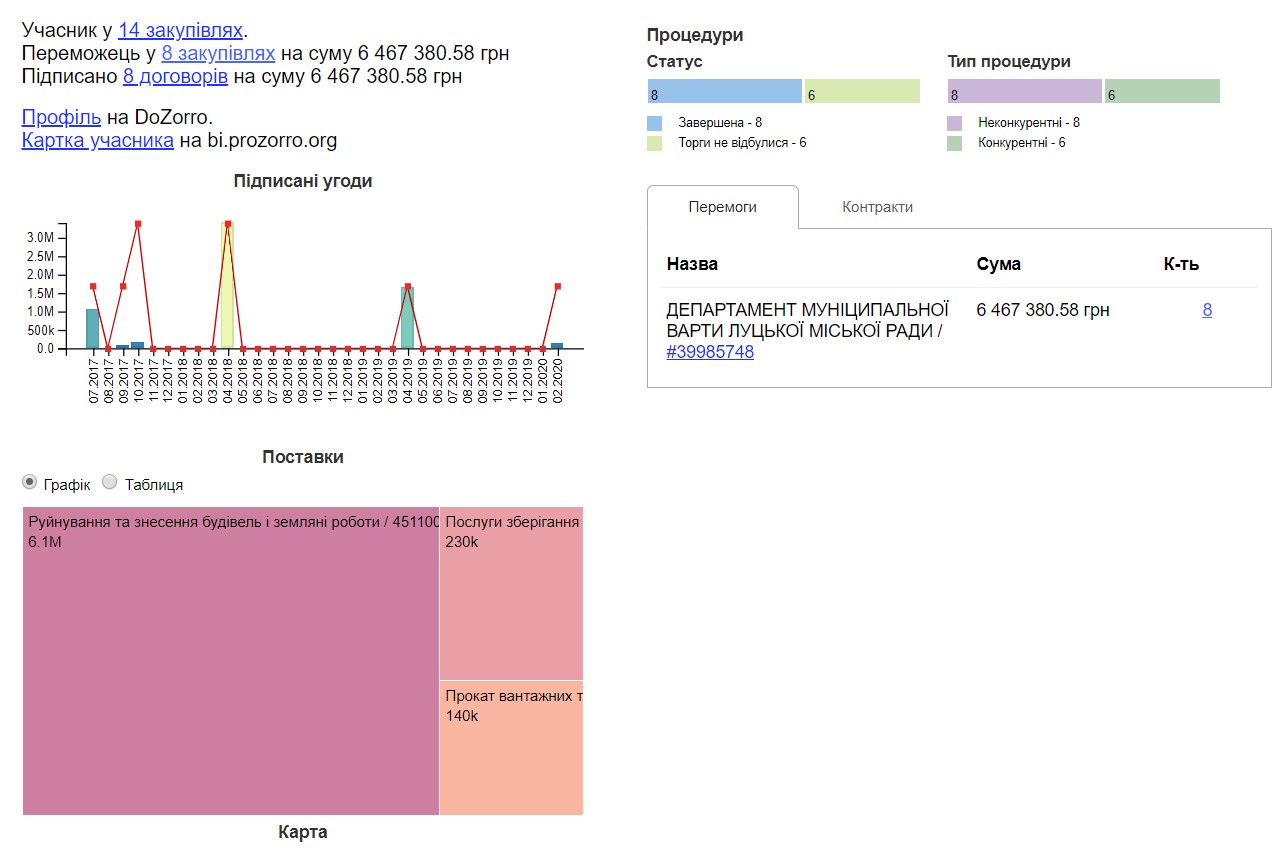Click the Послуги зберігання treemap block
The height and width of the screenshot is (853, 1283).
[511, 592]
